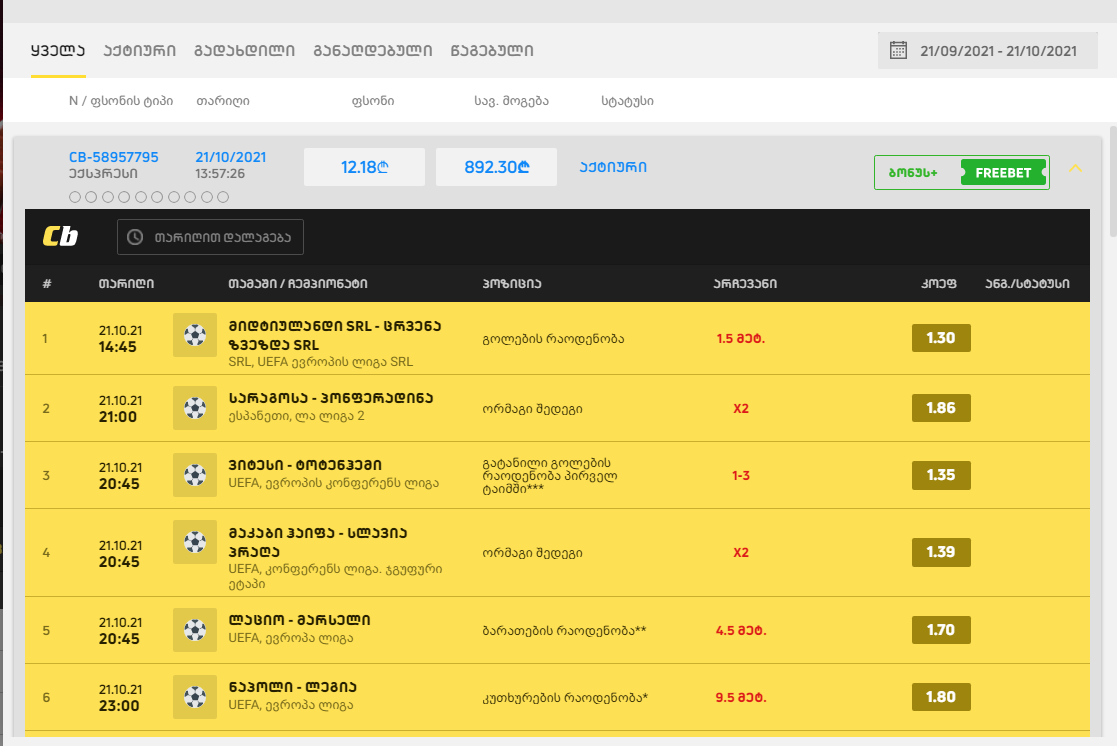Click soccer ball icon for ვიტესი - ტოტენჰემი

(195, 475)
